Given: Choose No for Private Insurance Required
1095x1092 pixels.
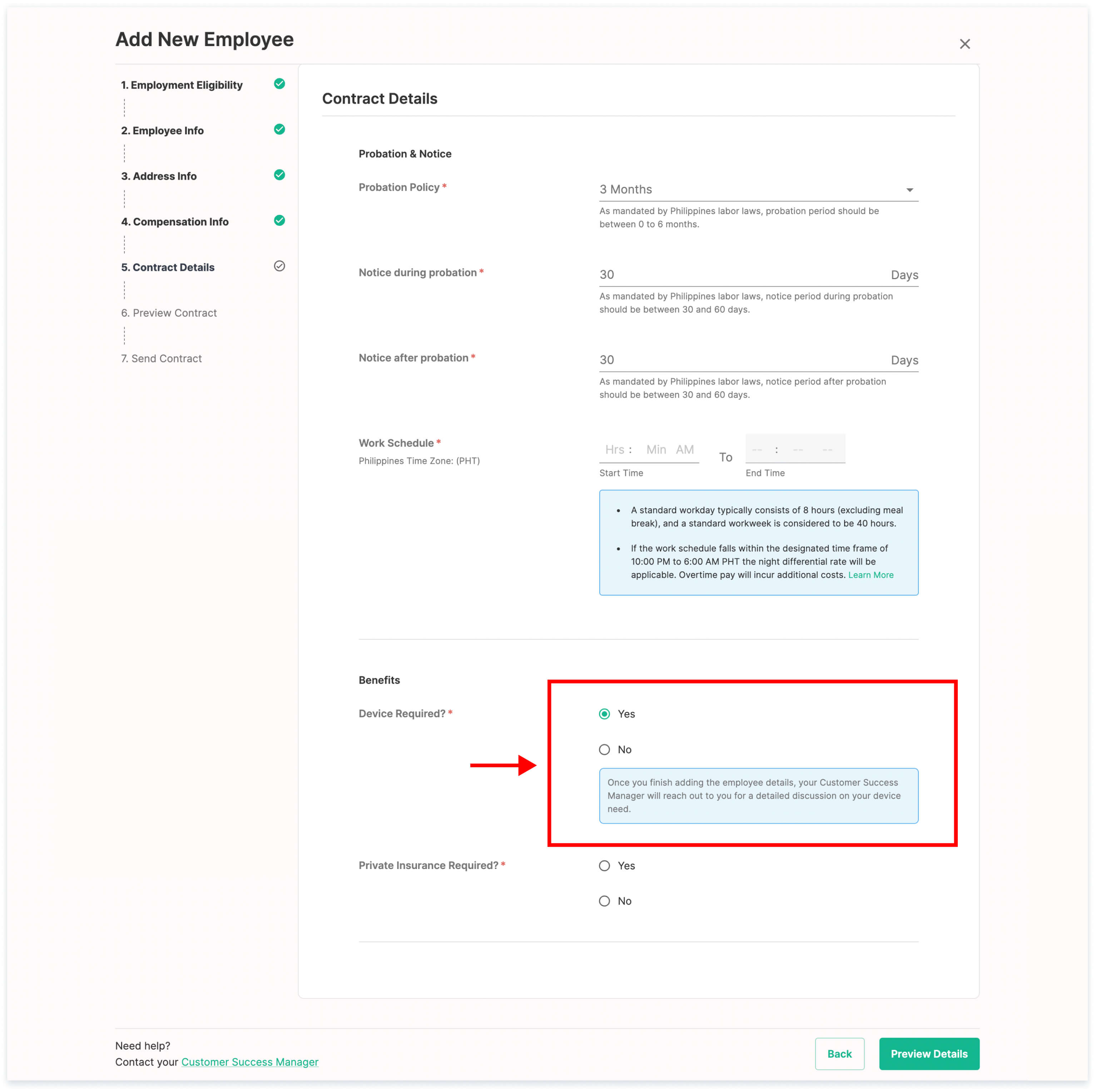Looking at the screenshot, I should 604,901.
